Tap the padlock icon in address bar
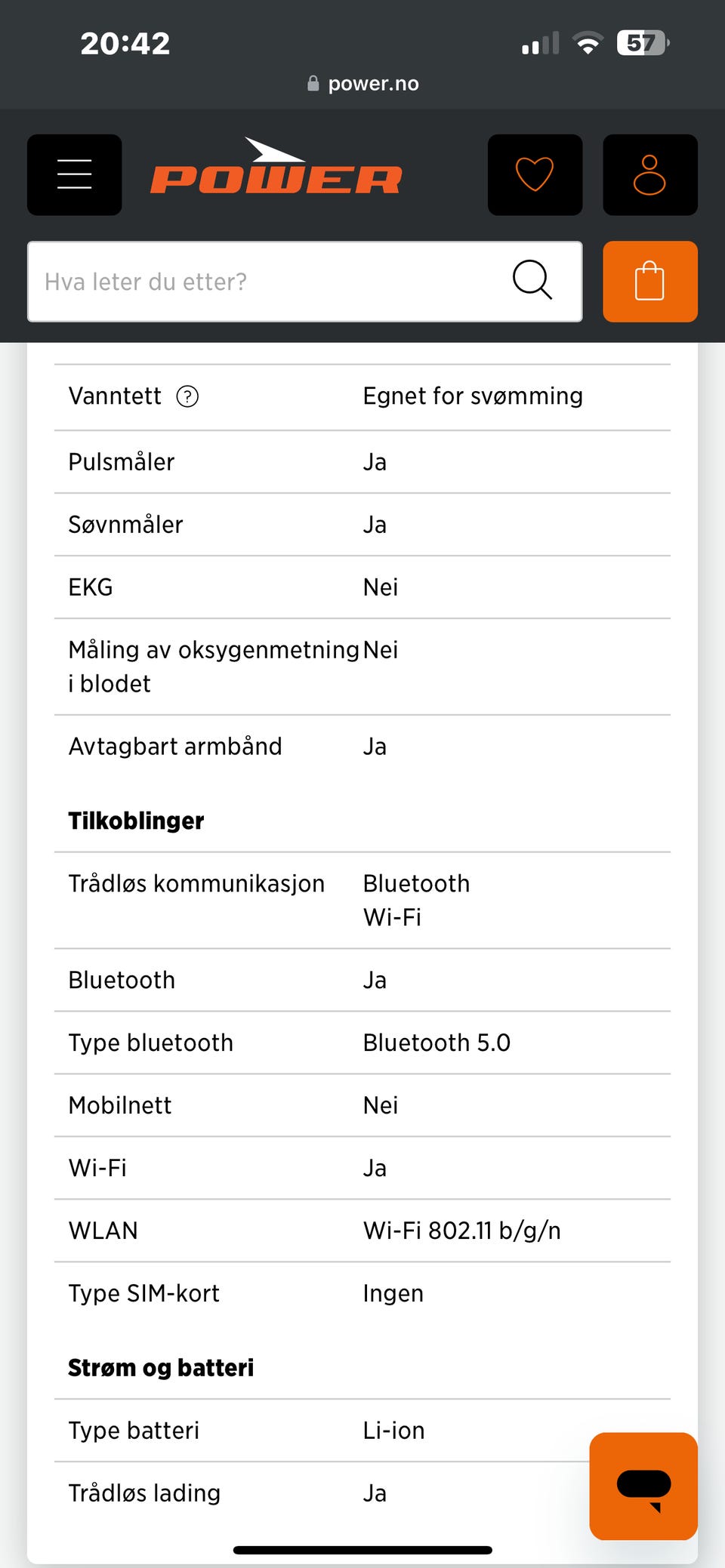The height and width of the screenshot is (1568, 725). (313, 84)
